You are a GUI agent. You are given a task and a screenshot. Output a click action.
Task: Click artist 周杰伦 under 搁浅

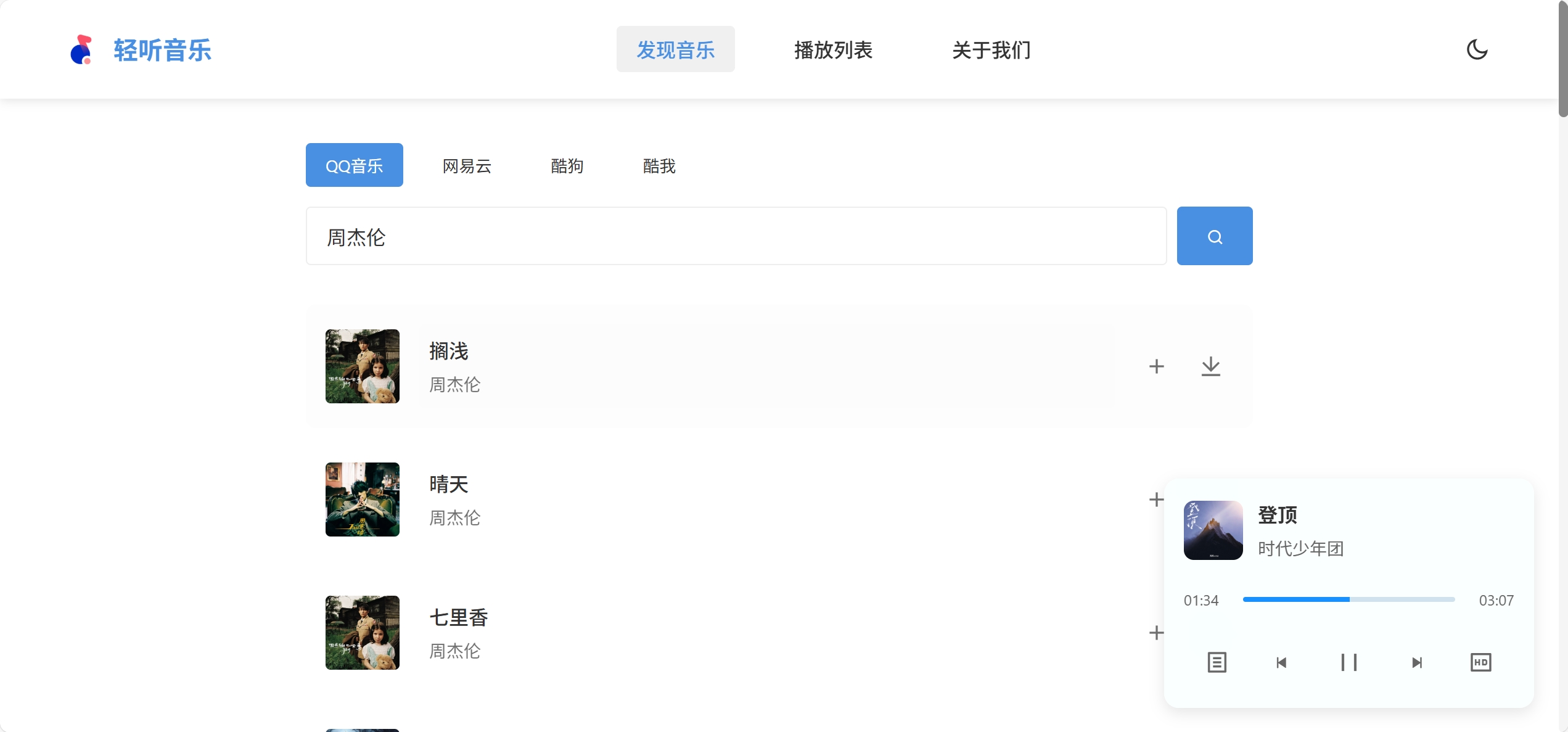click(455, 385)
